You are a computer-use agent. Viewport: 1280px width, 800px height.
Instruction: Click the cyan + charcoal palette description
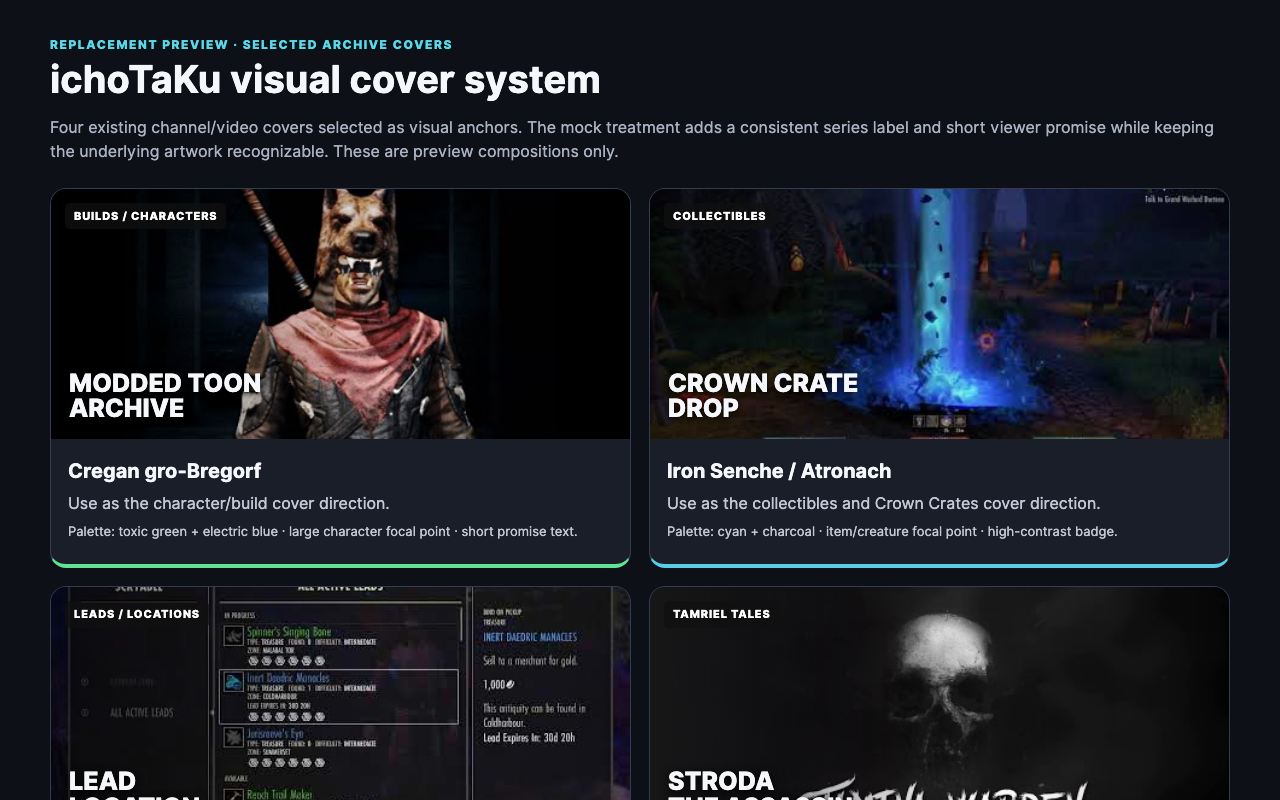tap(892, 531)
